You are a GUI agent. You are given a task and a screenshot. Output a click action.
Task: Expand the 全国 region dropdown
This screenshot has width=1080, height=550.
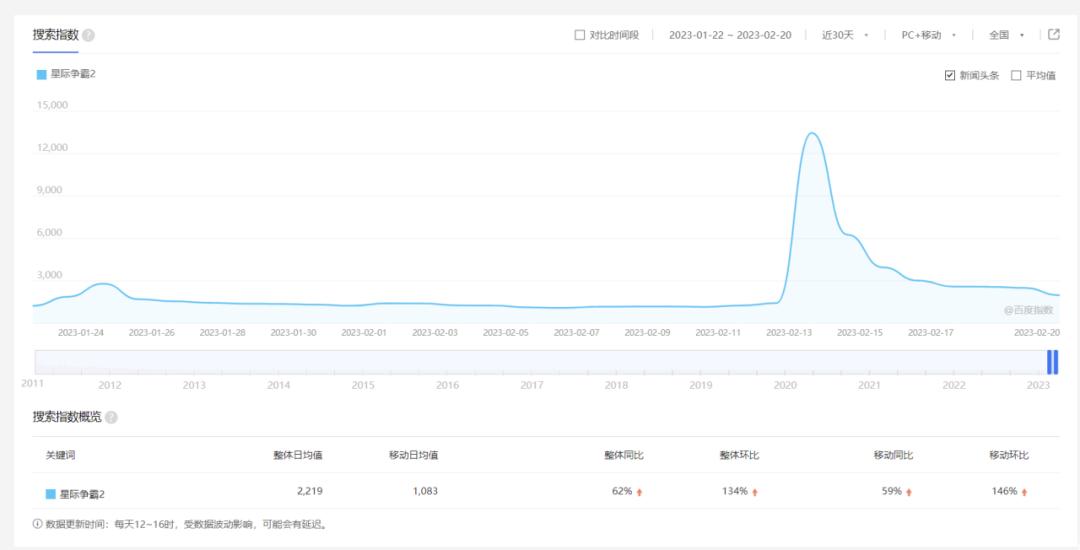tap(1006, 35)
